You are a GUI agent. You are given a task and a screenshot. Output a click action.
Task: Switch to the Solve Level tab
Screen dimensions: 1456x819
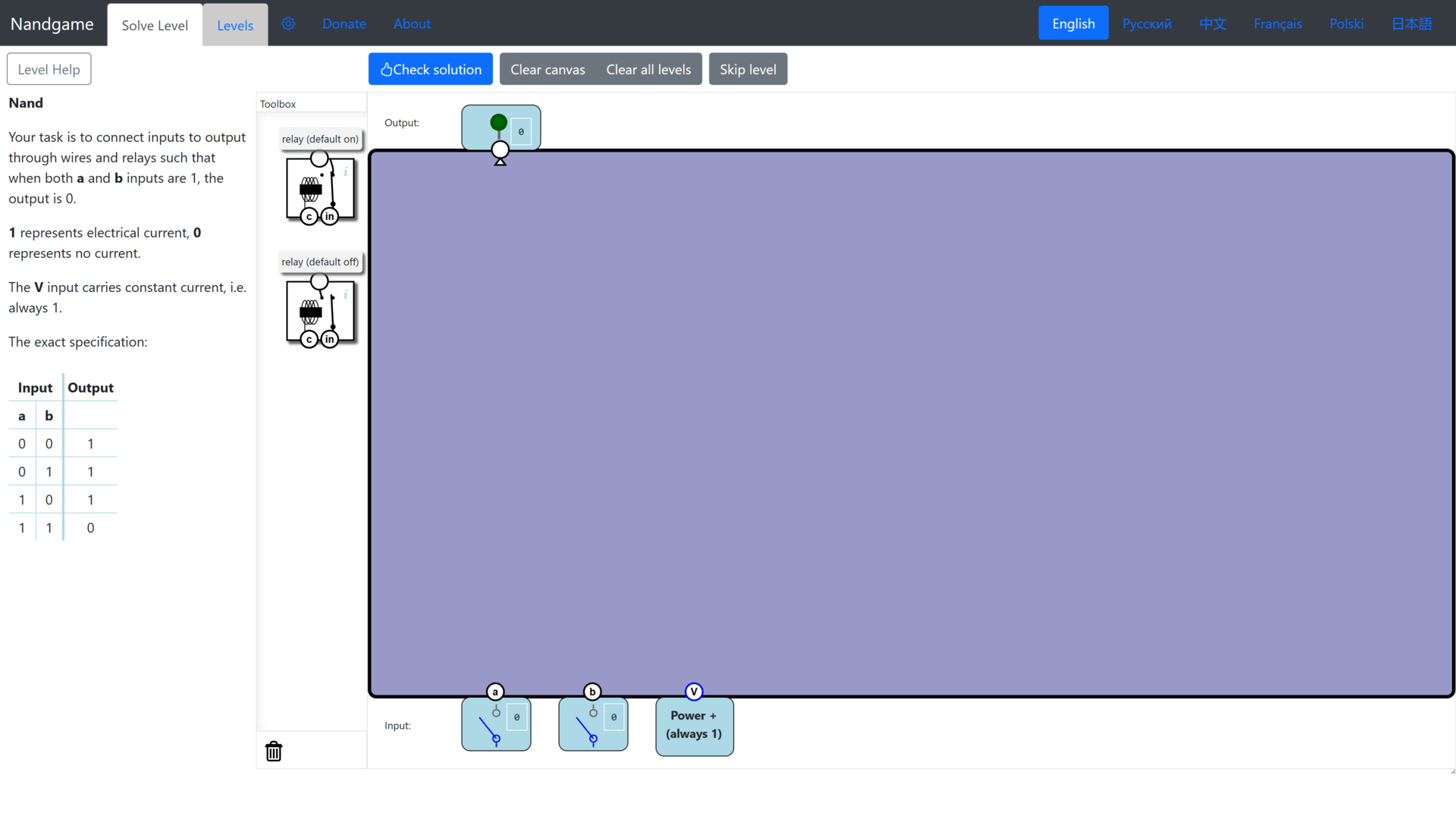point(155,25)
